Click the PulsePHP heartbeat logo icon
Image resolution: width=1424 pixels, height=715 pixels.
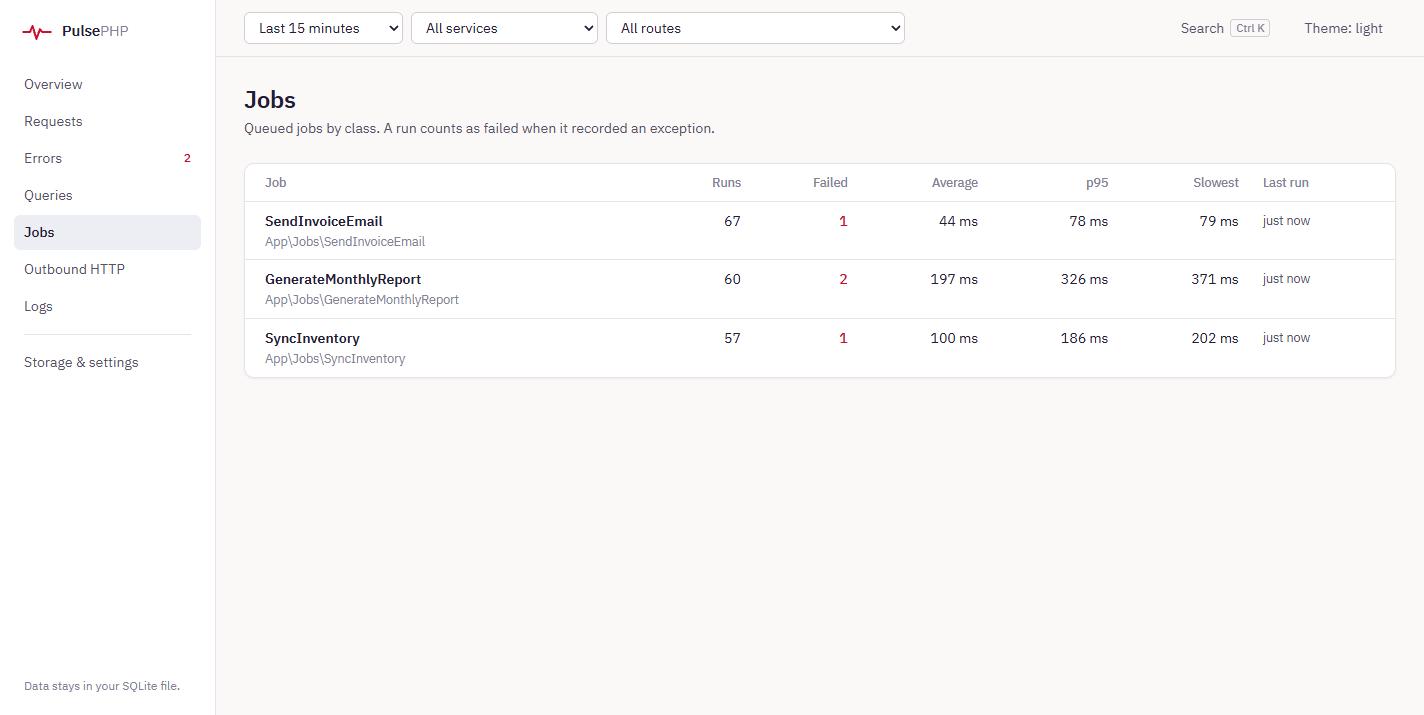(37, 32)
